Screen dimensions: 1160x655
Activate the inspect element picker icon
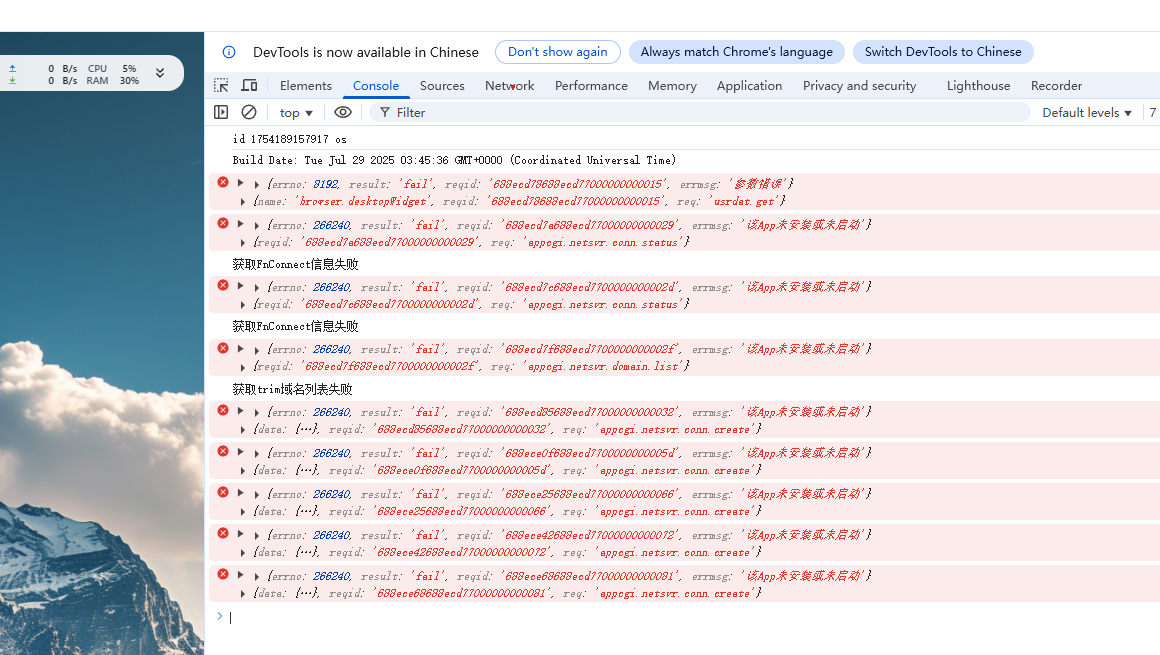click(x=221, y=86)
